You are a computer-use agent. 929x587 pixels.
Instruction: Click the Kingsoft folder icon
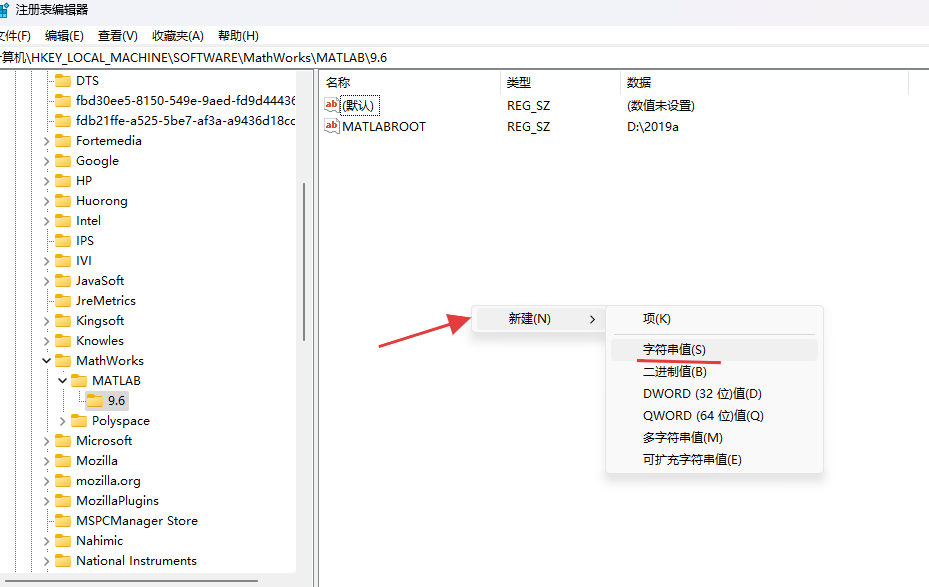63,320
